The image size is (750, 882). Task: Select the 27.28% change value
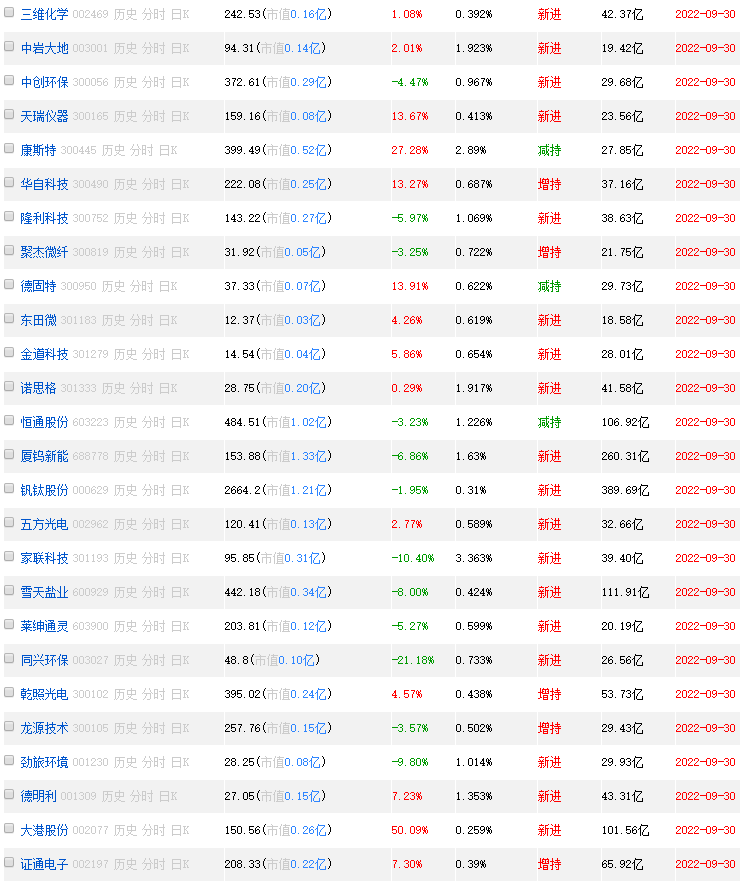pos(410,151)
